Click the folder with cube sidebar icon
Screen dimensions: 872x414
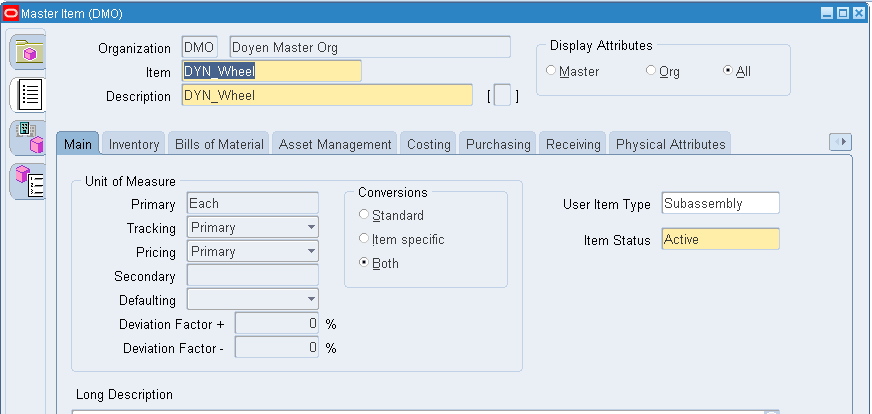pos(28,51)
